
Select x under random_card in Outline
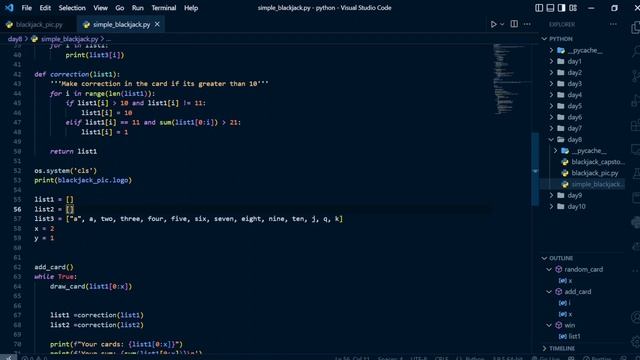(x=570, y=280)
